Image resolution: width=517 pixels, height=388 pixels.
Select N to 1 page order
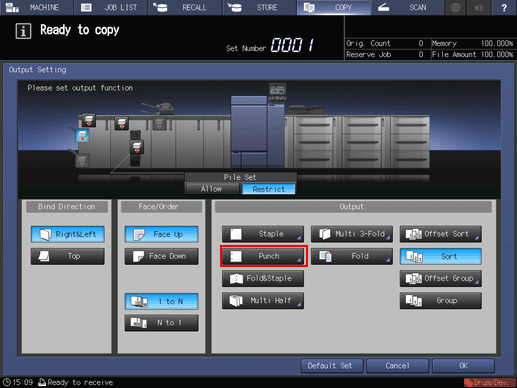[162, 323]
